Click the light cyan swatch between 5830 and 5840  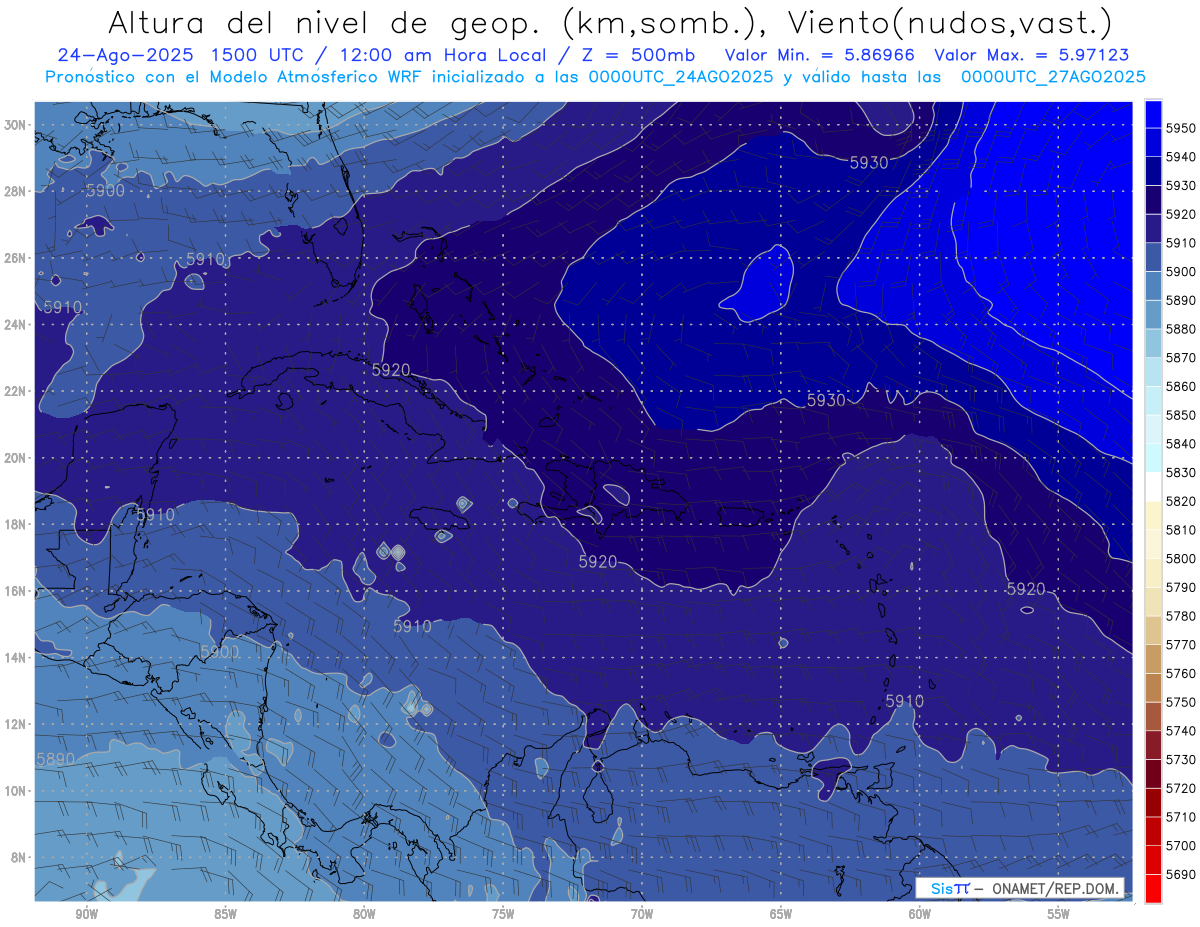pyautogui.click(x=1153, y=458)
